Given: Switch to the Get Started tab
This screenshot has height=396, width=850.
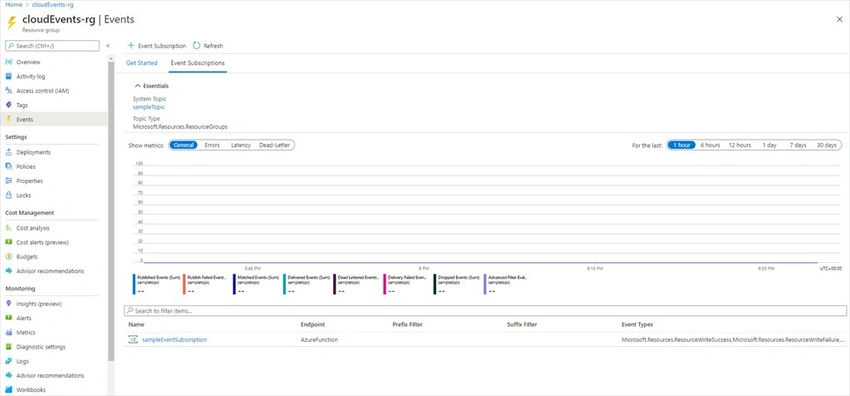Looking at the screenshot, I should pos(141,63).
